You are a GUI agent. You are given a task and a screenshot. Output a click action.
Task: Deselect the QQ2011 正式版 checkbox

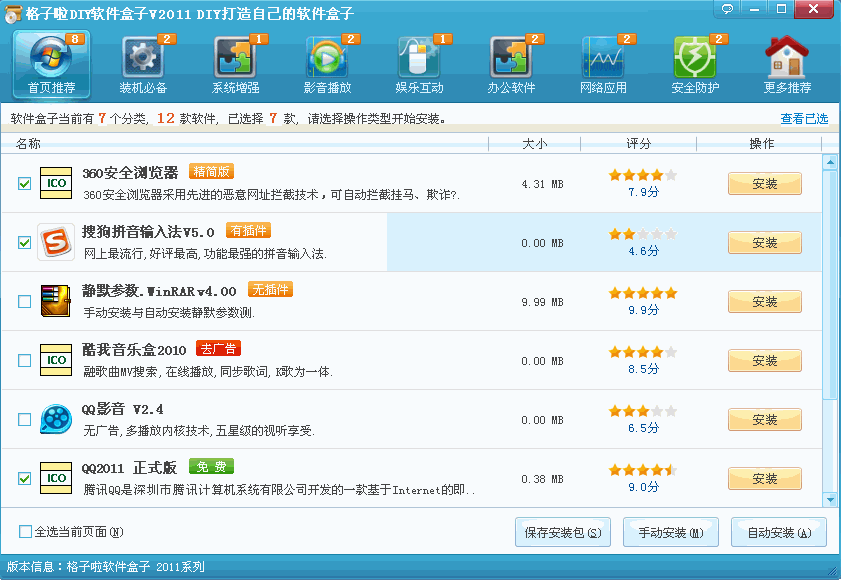24,479
